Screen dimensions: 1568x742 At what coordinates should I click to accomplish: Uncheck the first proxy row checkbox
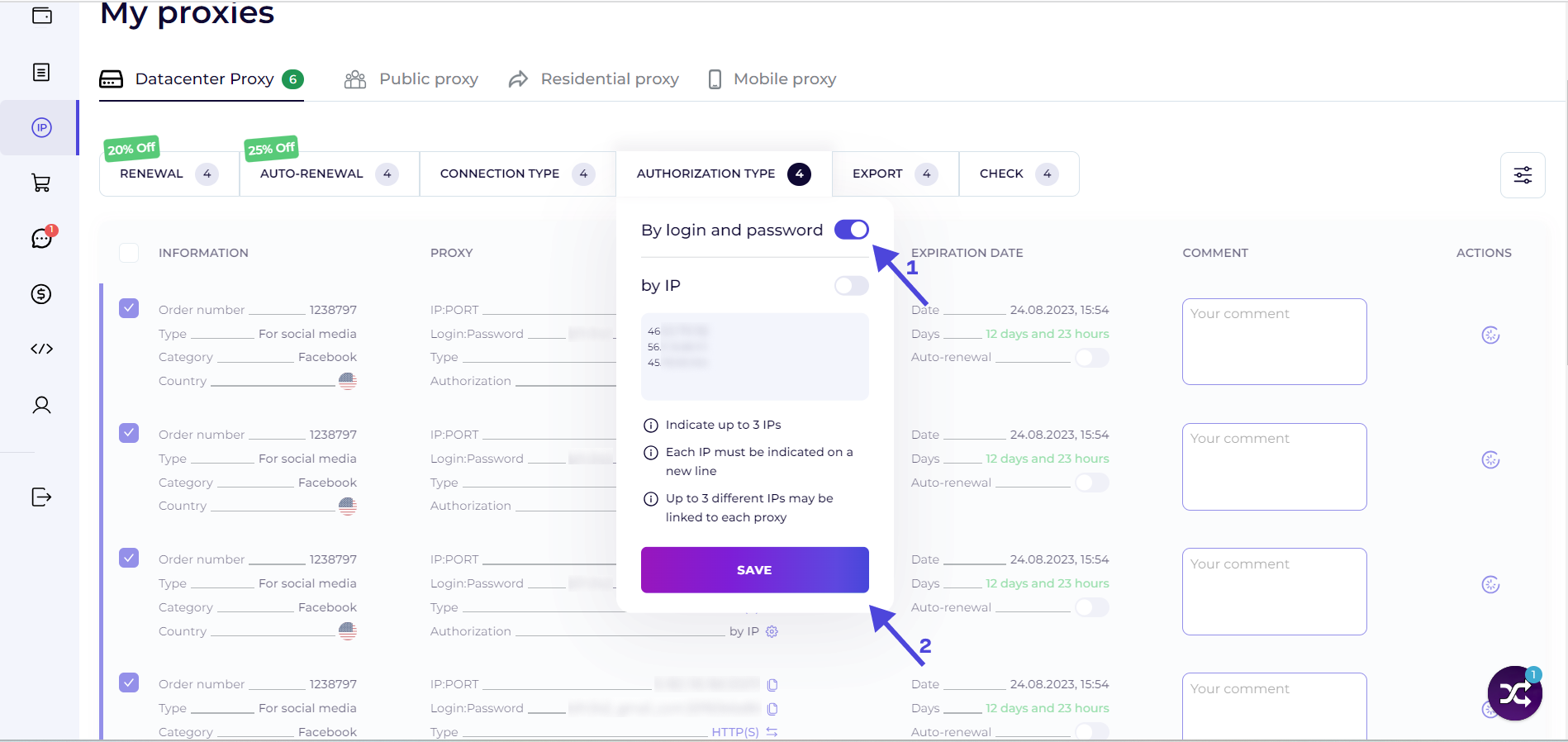(129, 308)
